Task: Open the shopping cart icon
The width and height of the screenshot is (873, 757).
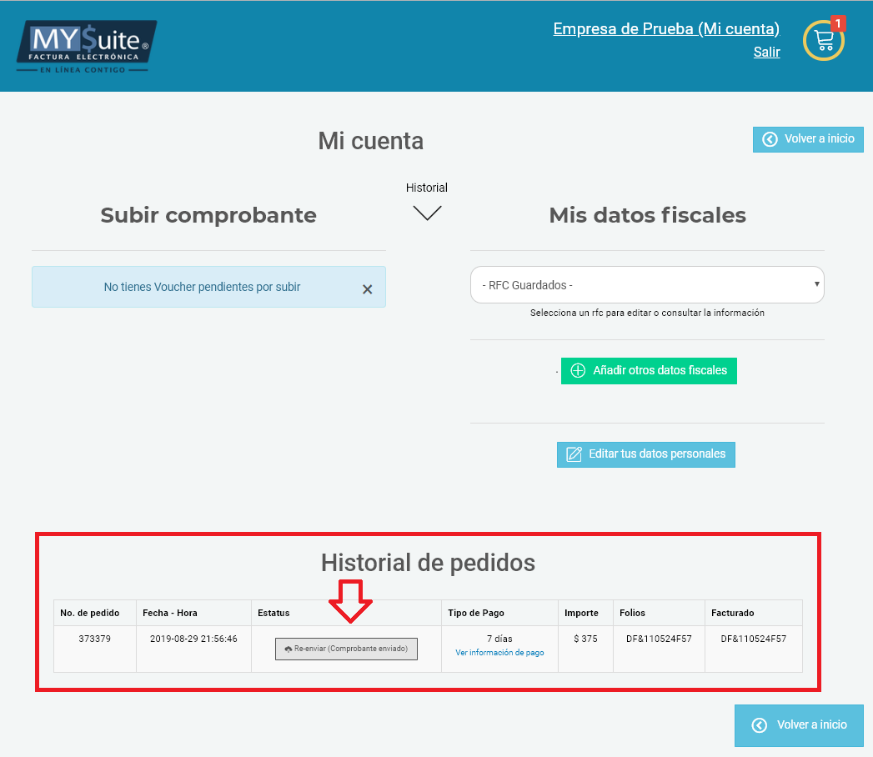Action: (x=824, y=40)
